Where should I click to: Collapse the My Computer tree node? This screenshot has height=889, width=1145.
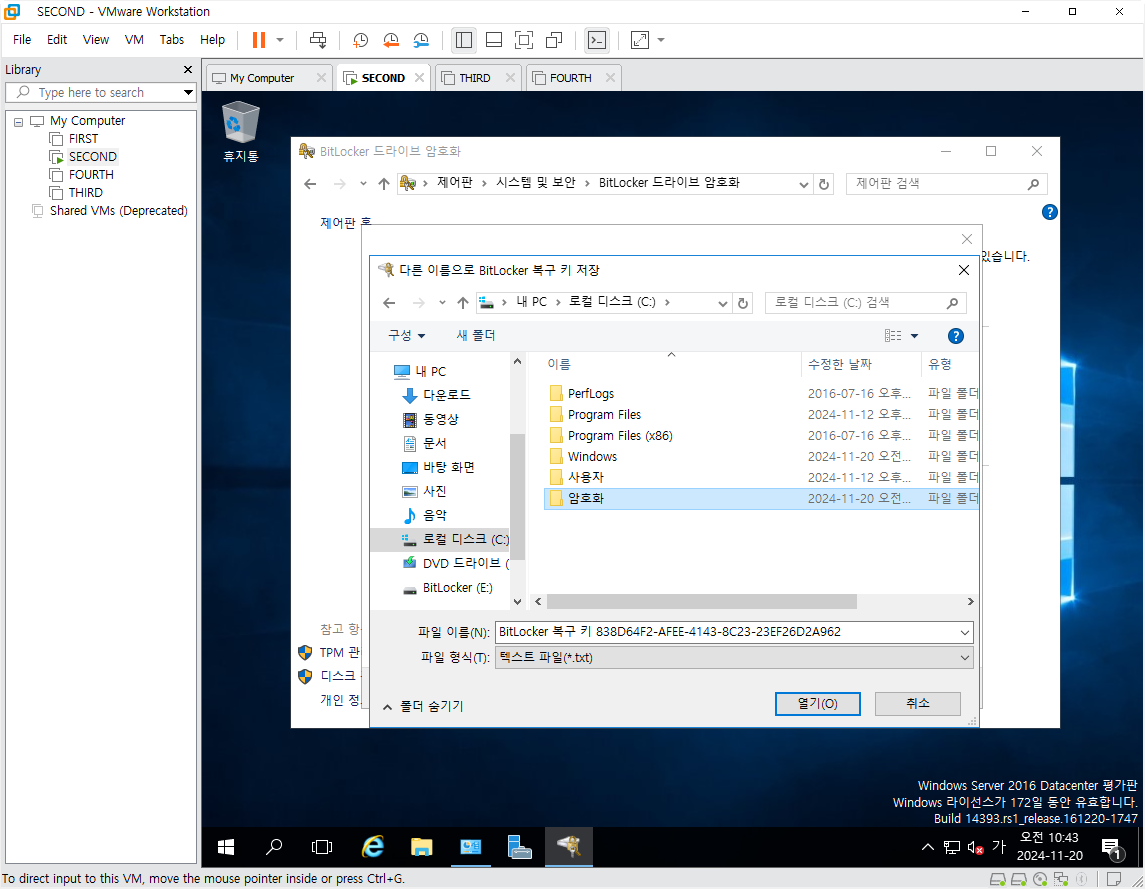(18, 121)
